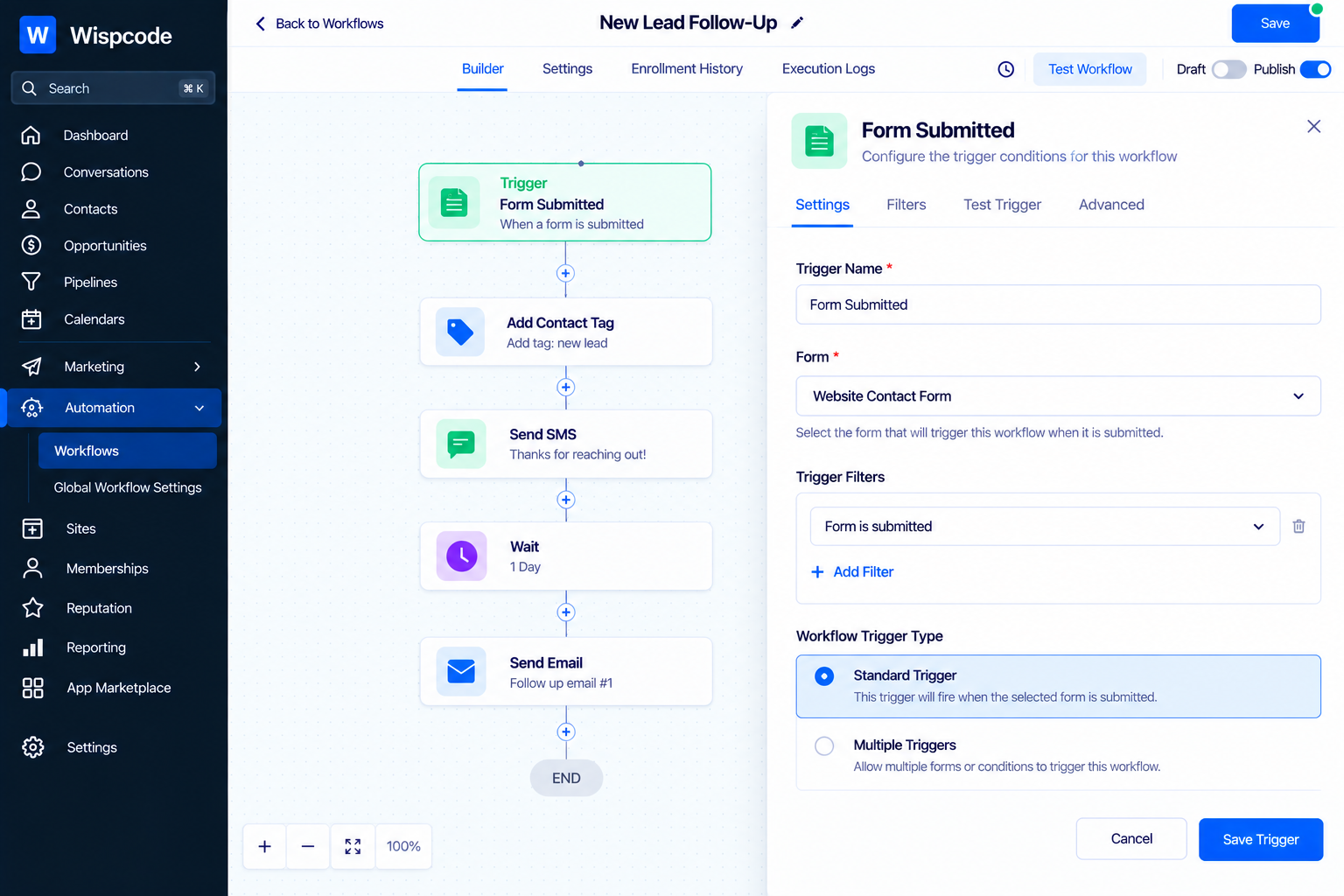Open the Dashboard home icon
This screenshot has height=896, width=1344.
[x=31, y=135]
